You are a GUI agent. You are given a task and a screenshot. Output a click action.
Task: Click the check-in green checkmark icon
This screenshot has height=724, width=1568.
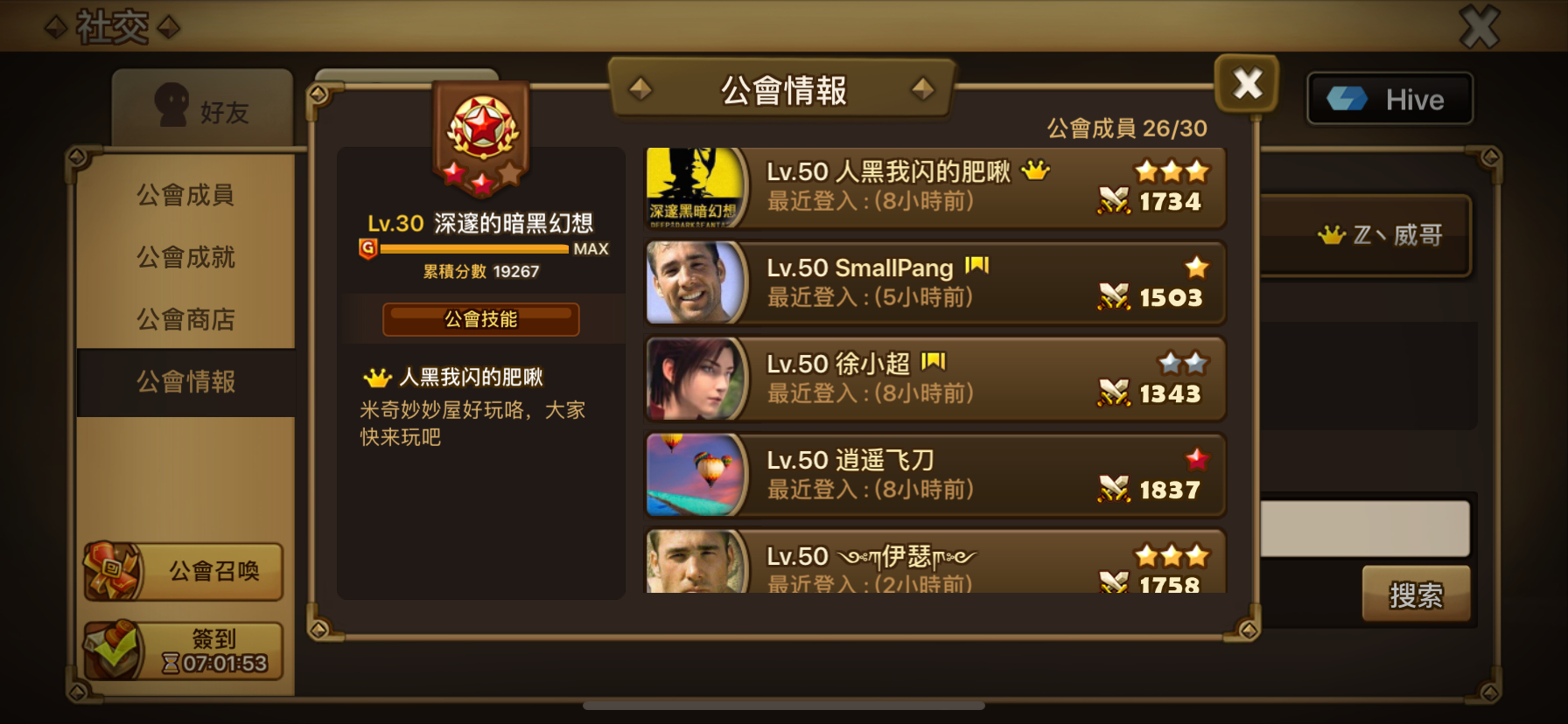click(113, 650)
